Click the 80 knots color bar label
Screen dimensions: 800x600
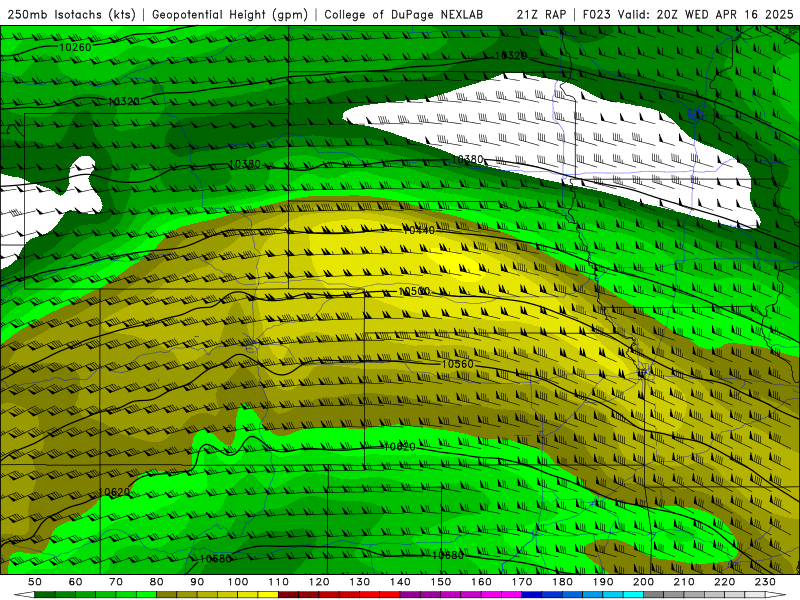coord(157,582)
